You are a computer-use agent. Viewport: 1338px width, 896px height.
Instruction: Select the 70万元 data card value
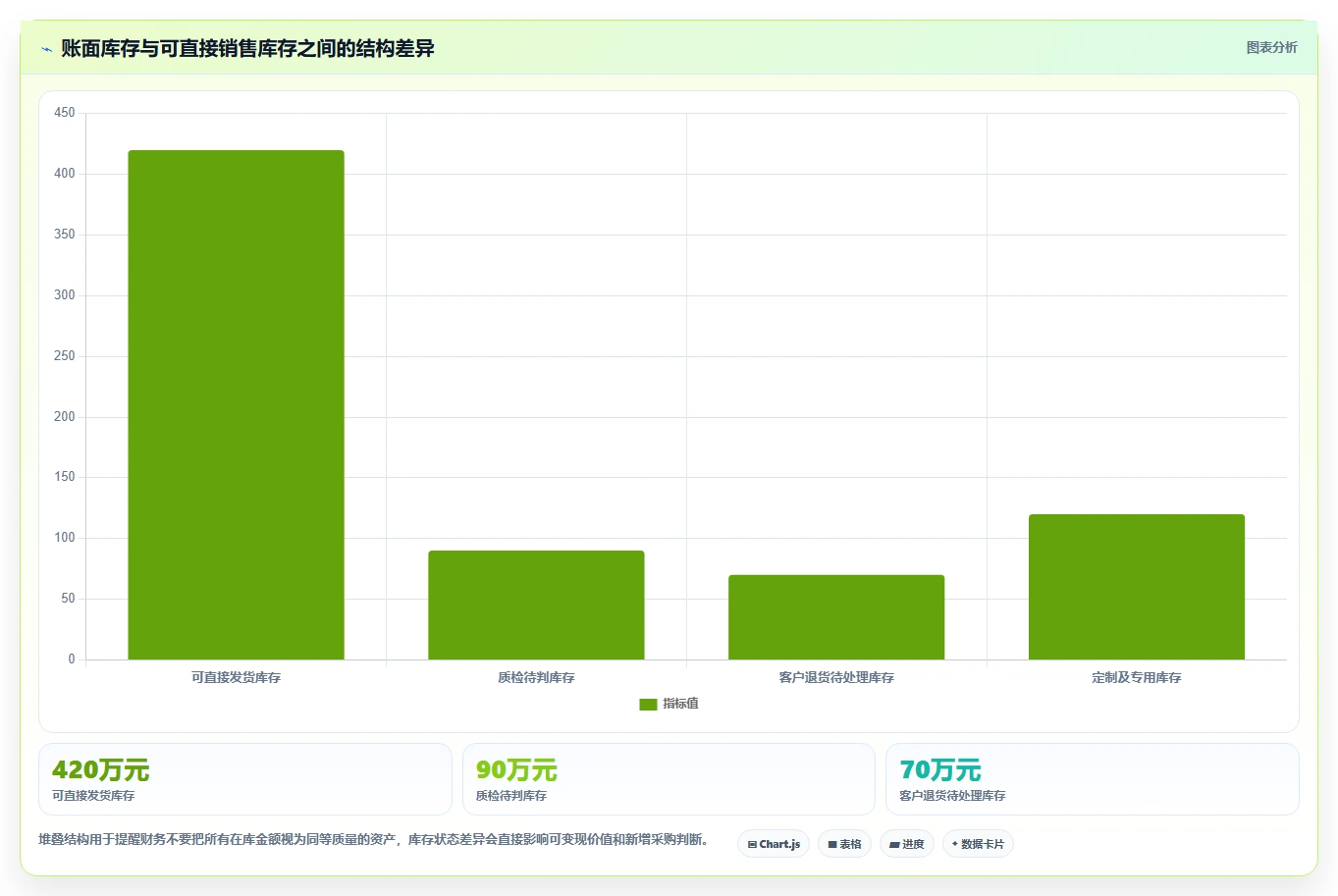point(940,770)
